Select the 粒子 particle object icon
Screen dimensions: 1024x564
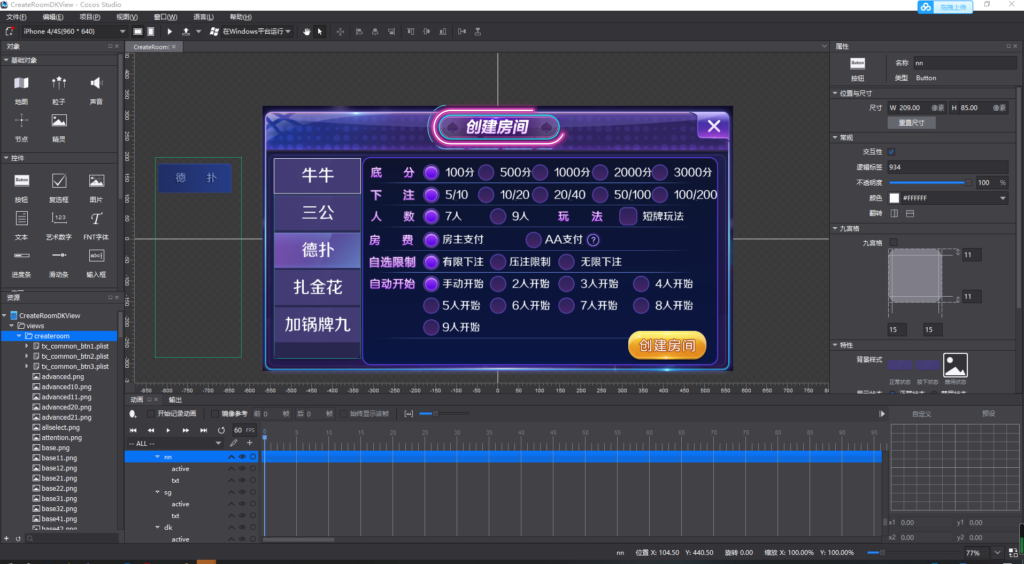tap(59, 84)
